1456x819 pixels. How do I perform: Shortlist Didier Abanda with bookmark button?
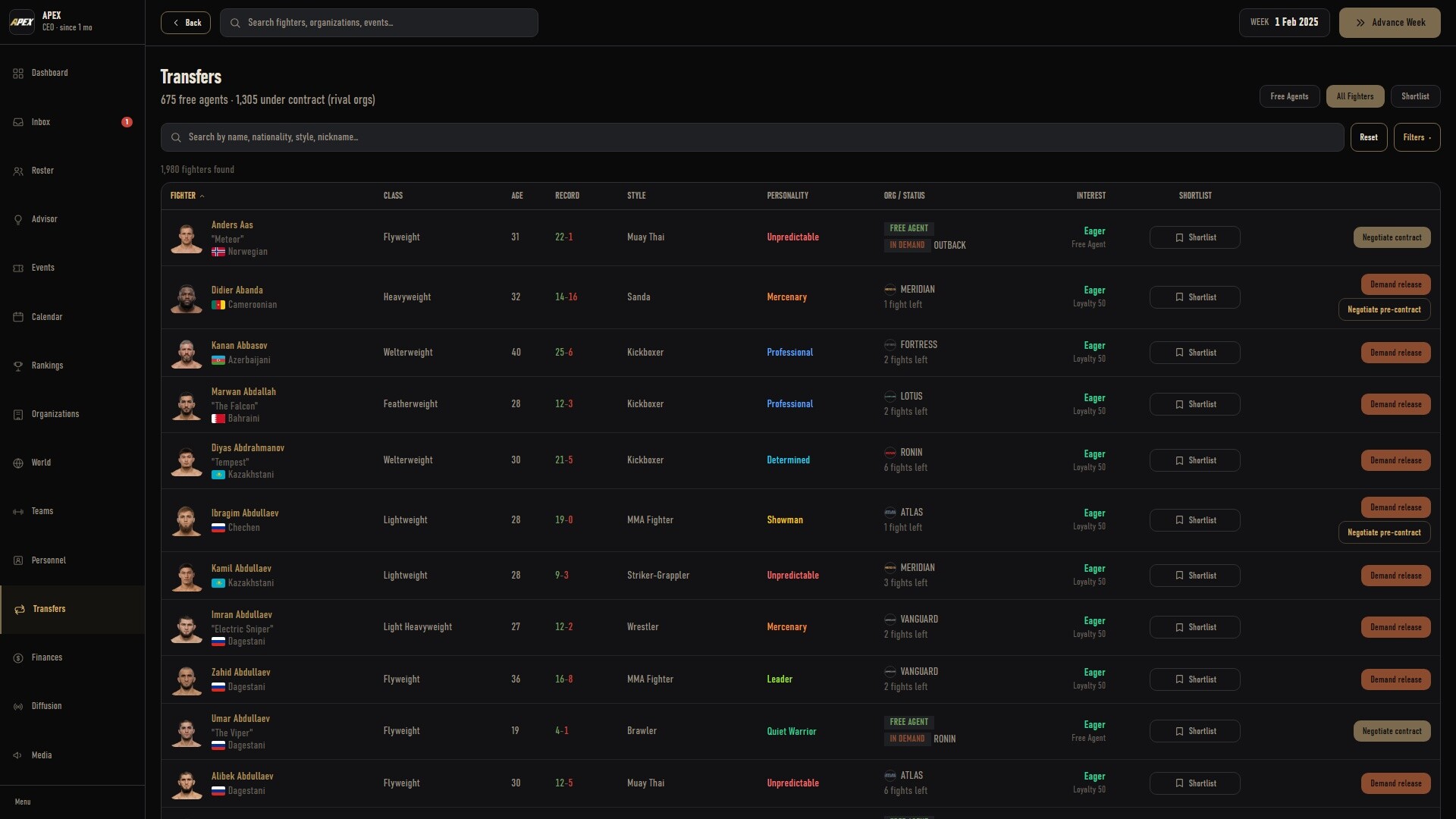(1194, 297)
